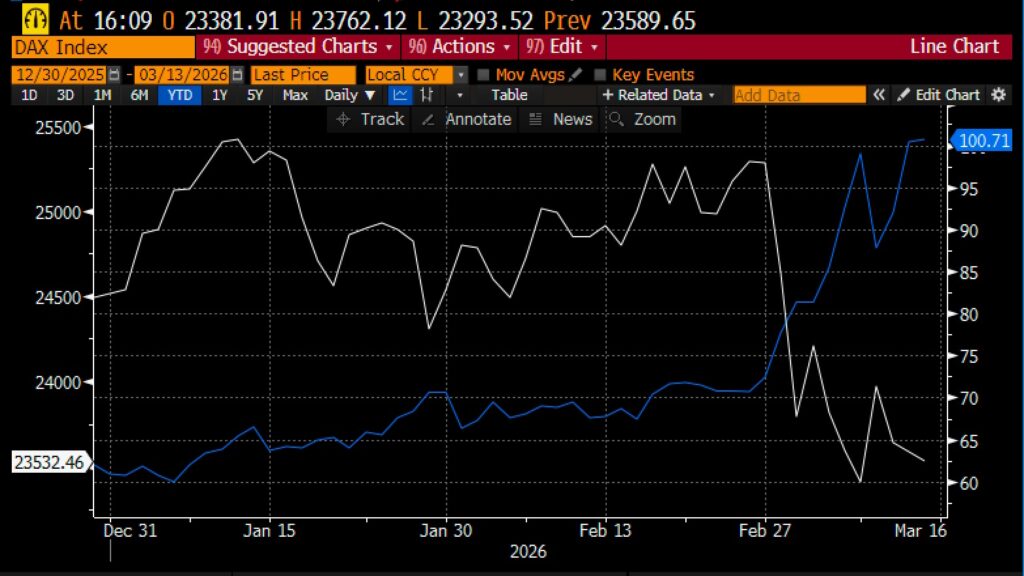Expand the Related Data dropdown
The image size is (1024, 576).
[x=658, y=95]
